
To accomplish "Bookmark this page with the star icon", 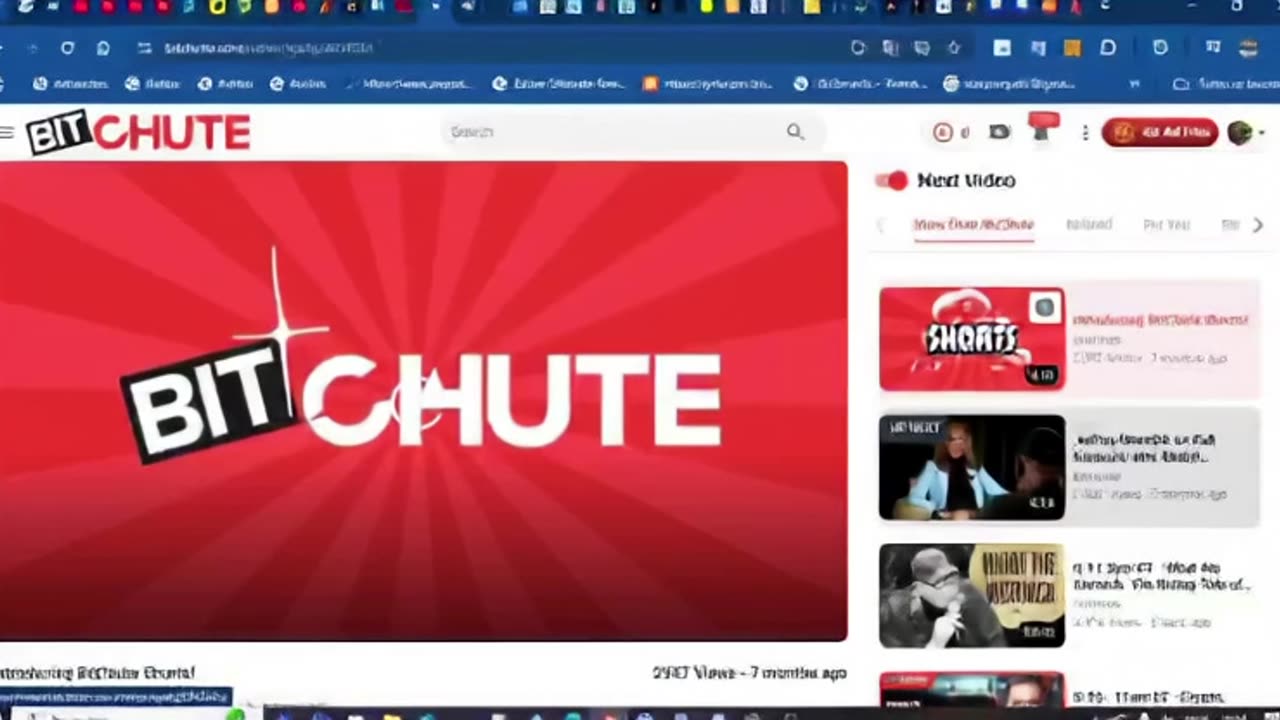I will pos(954,48).
